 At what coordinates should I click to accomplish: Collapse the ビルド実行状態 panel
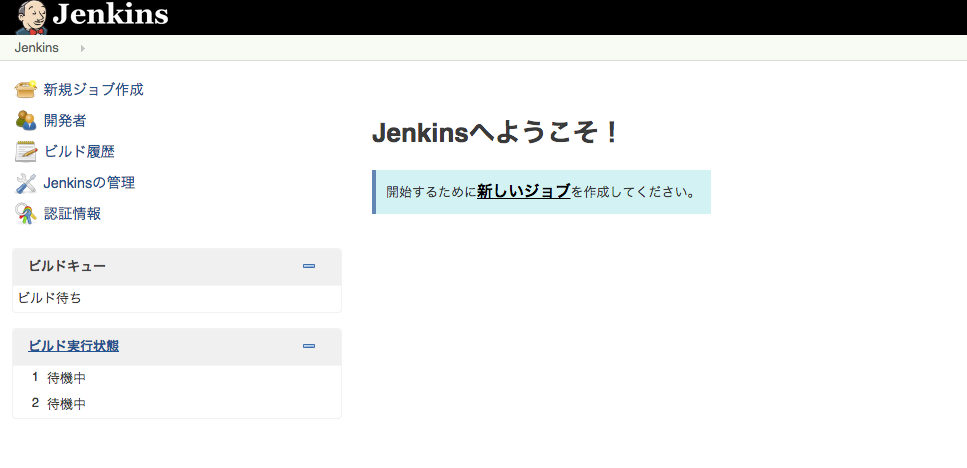(x=309, y=346)
